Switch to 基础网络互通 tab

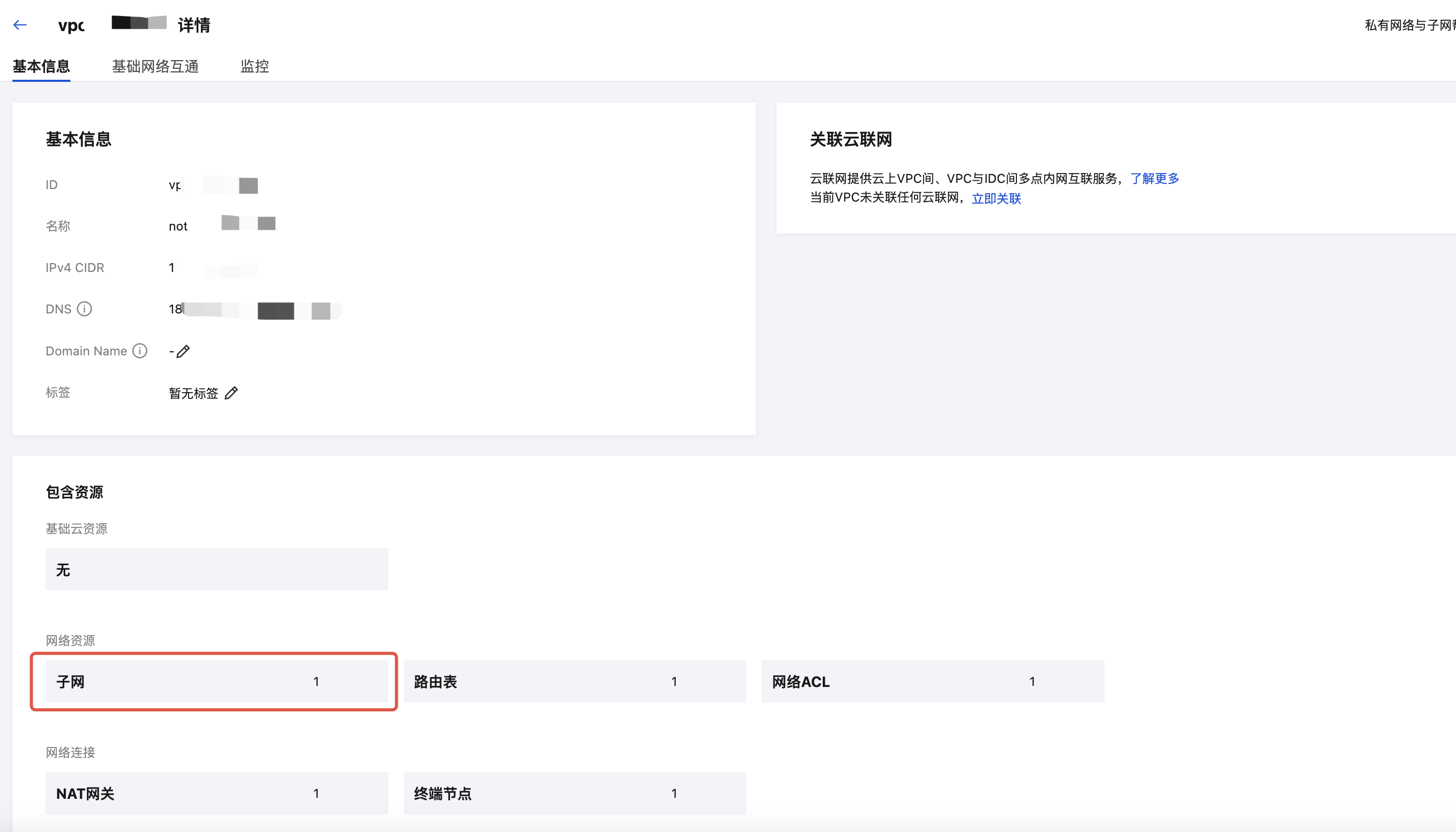[x=155, y=66]
